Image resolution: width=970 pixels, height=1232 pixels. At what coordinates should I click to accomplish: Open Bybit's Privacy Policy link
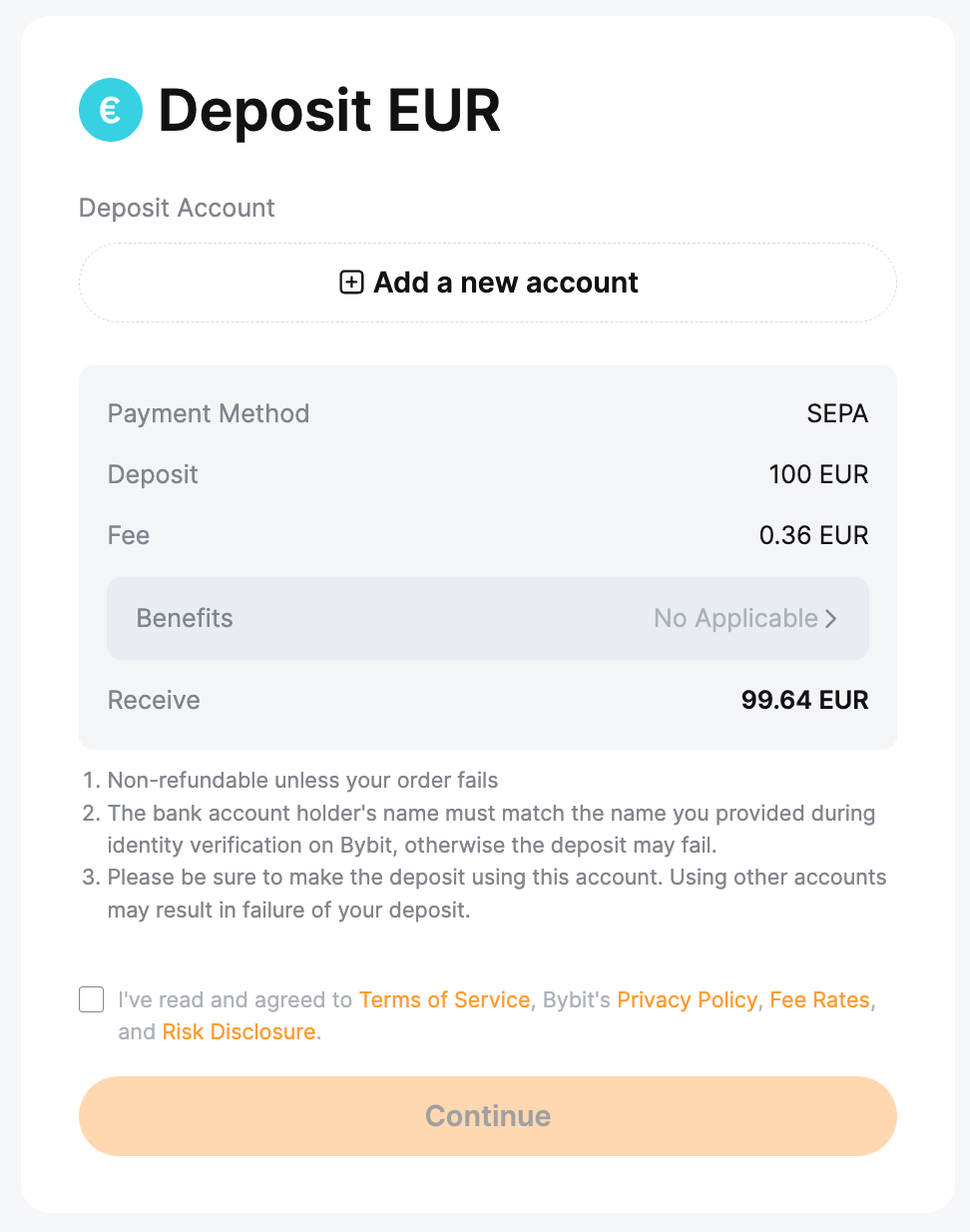687,1000
